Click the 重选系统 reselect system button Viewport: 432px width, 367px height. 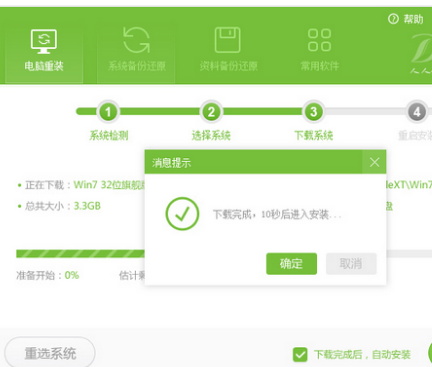click(x=50, y=353)
